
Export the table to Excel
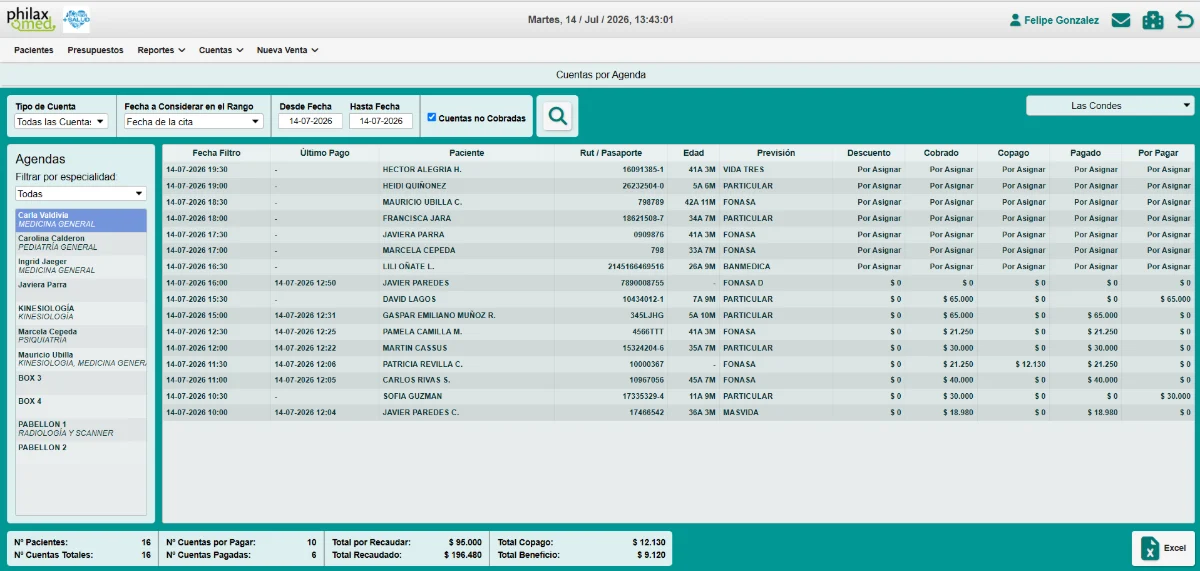[x=1163, y=548]
